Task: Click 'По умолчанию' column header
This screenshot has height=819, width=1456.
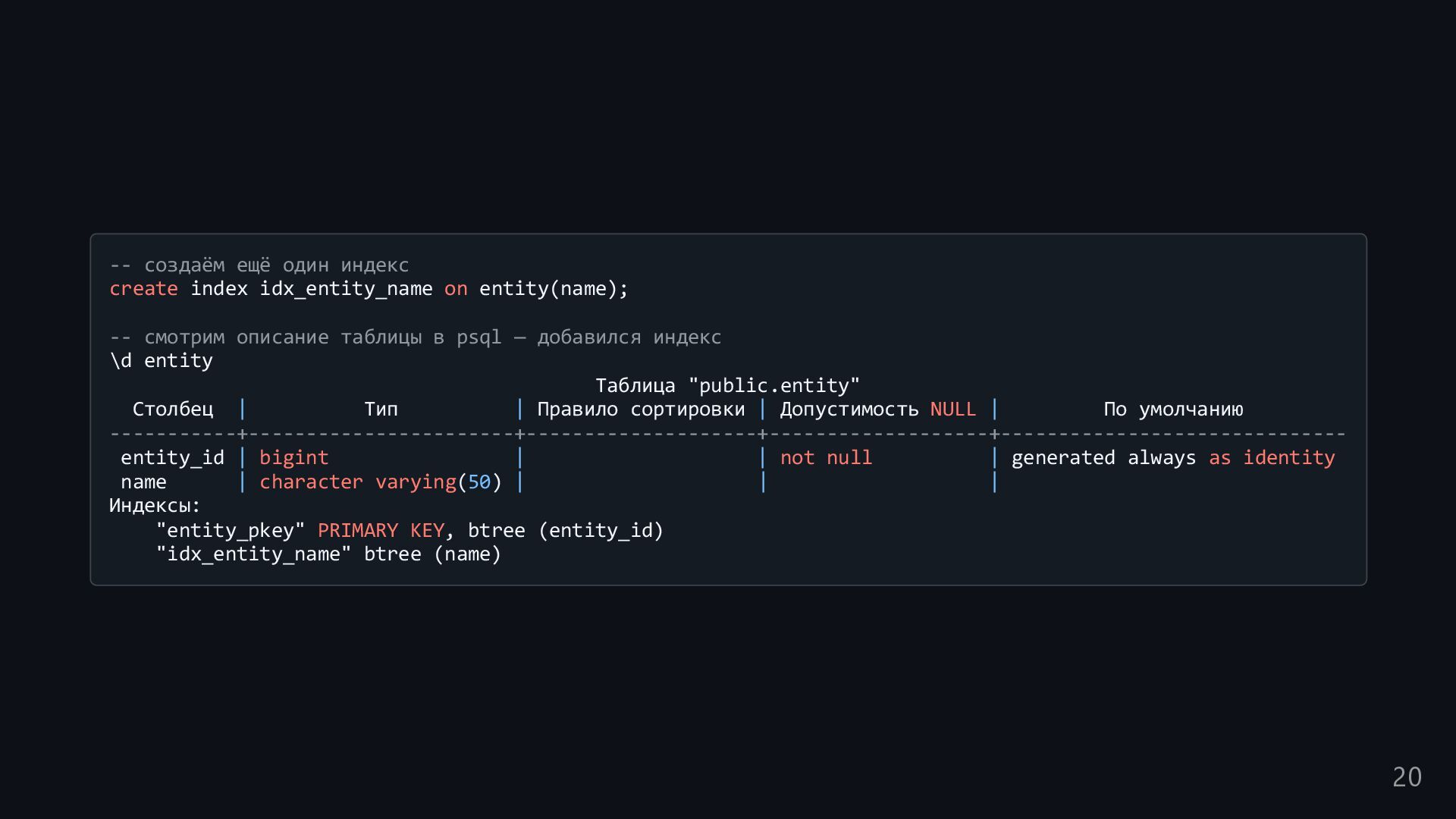Action: tap(1172, 409)
